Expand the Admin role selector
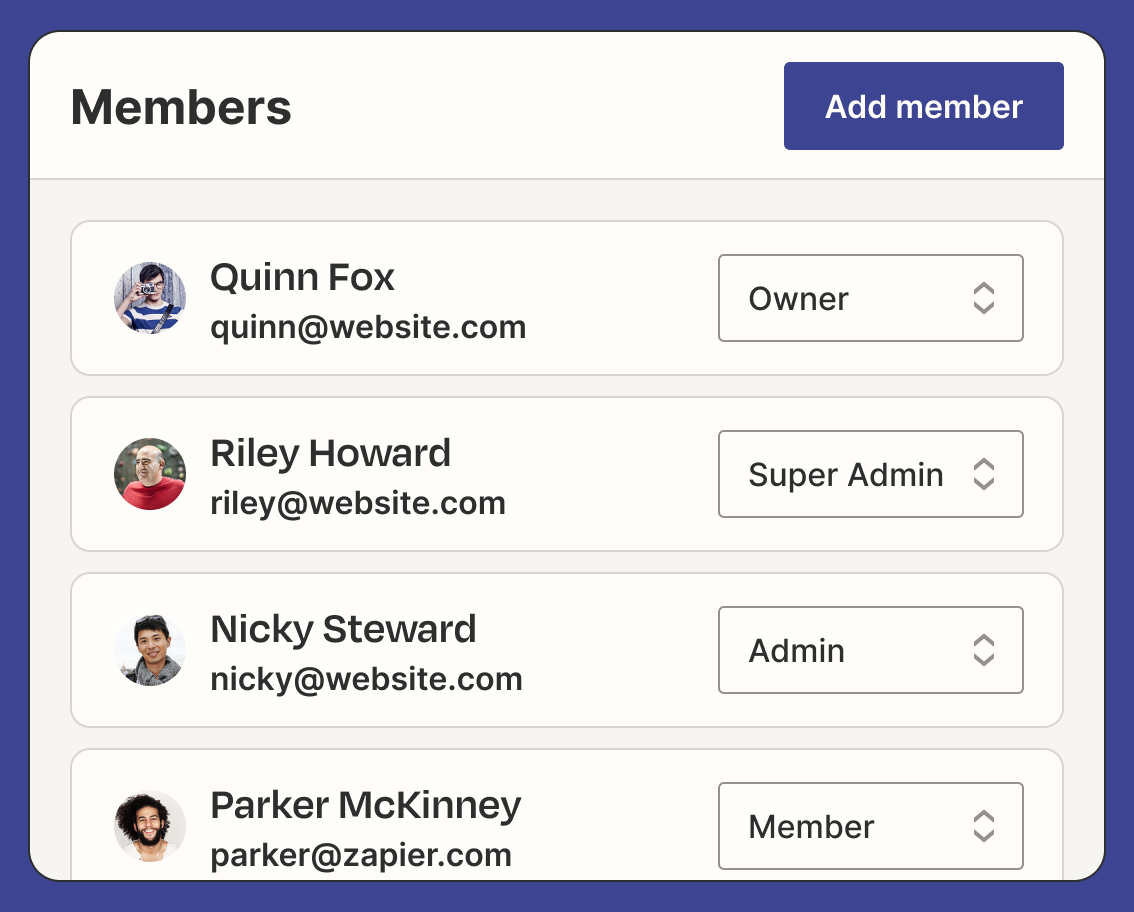Screen dimensions: 1134x912 point(870,650)
